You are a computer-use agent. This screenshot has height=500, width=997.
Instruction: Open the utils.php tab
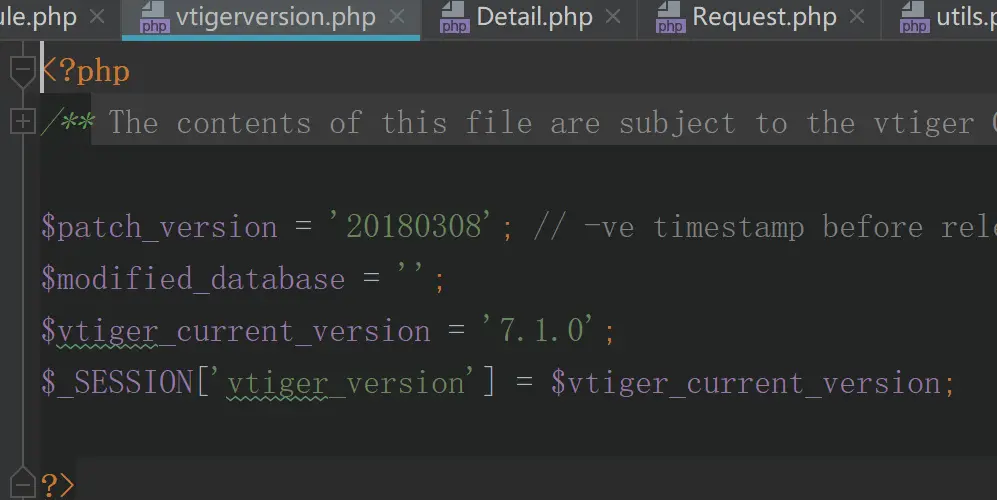[966, 17]
